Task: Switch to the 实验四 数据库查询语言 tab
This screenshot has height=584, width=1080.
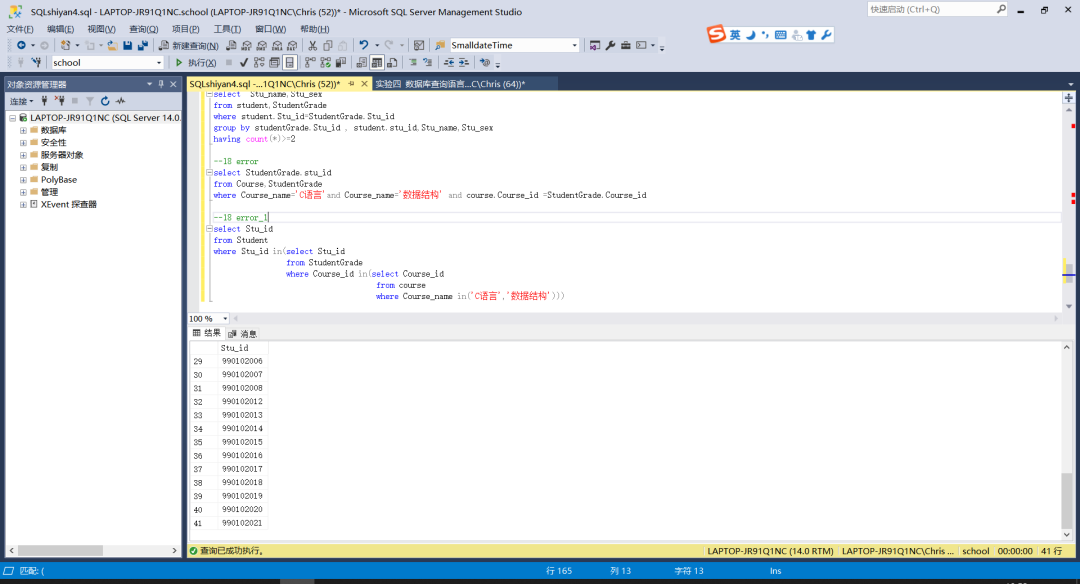Action: click(450, 84)
